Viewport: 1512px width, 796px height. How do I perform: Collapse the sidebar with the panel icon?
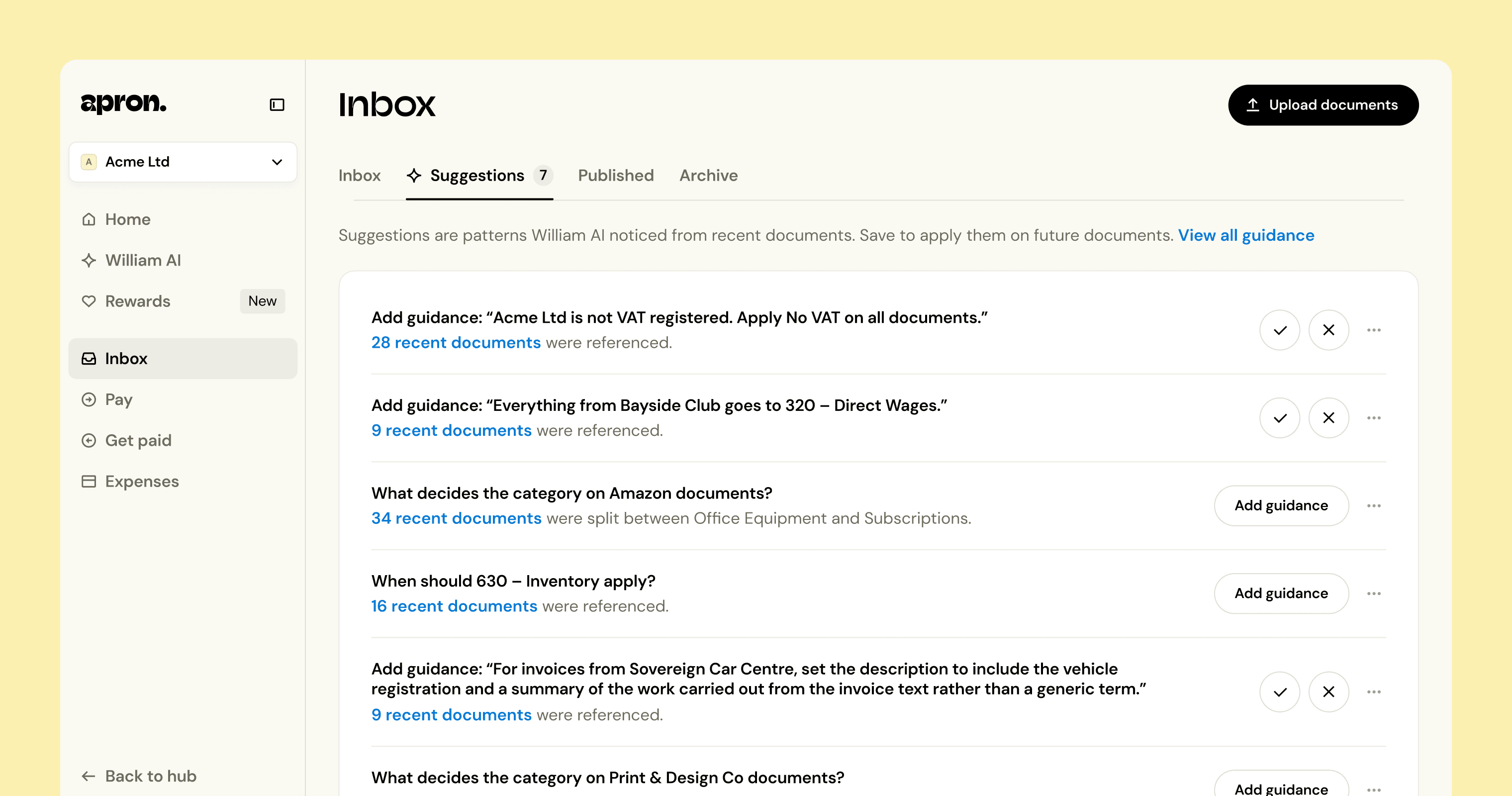[x=277, y=105]
